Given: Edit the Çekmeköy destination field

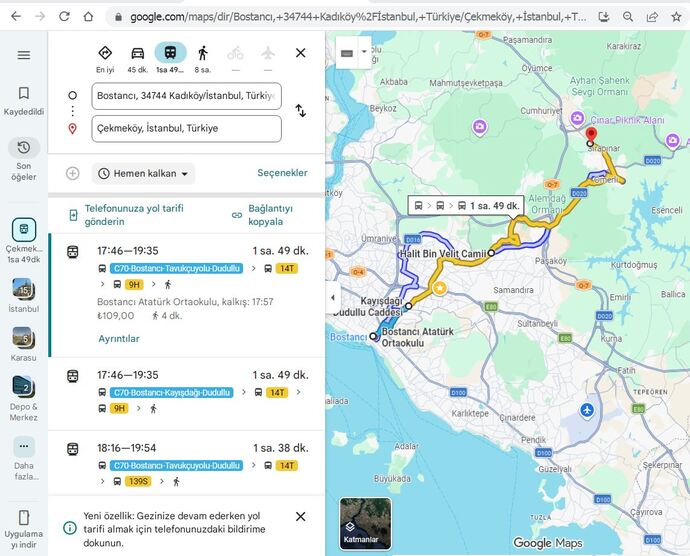Looking at the screenshot, I should (x=187, y=129).
